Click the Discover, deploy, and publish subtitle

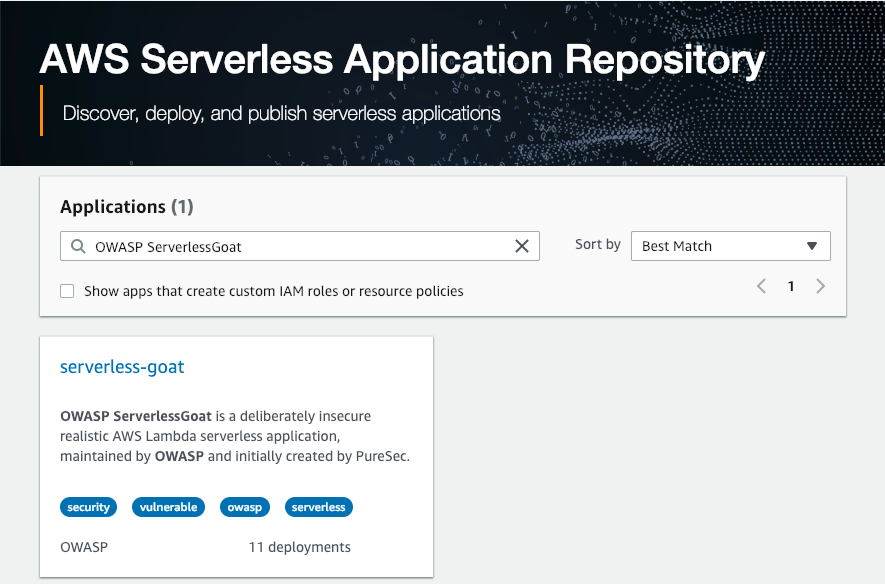[282, 113]
